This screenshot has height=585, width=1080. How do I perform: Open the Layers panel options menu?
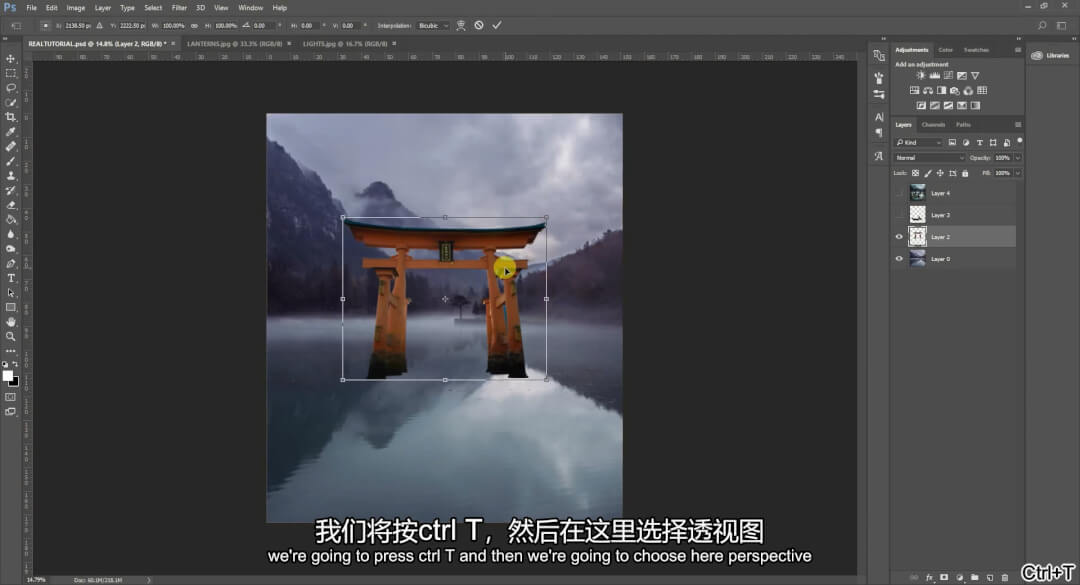coord(1018,125)
